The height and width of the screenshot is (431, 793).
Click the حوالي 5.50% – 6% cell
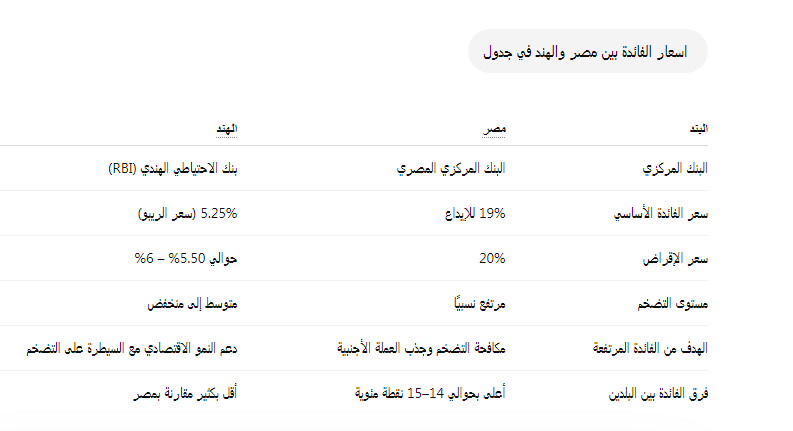186,258
